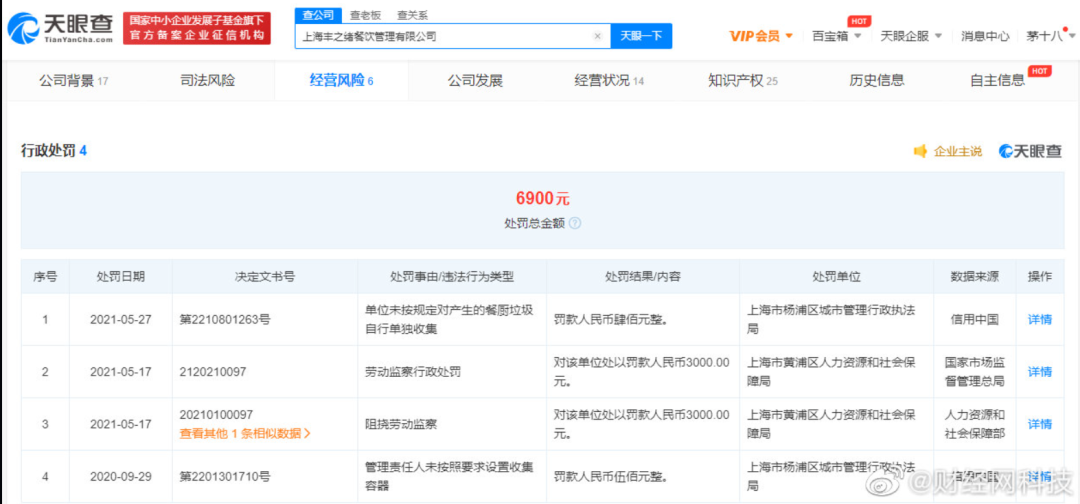The width and height of the screenshot is (1080, 504).
Task: Expand the 天眼企服 dropdown
Action: click(910, 36)
